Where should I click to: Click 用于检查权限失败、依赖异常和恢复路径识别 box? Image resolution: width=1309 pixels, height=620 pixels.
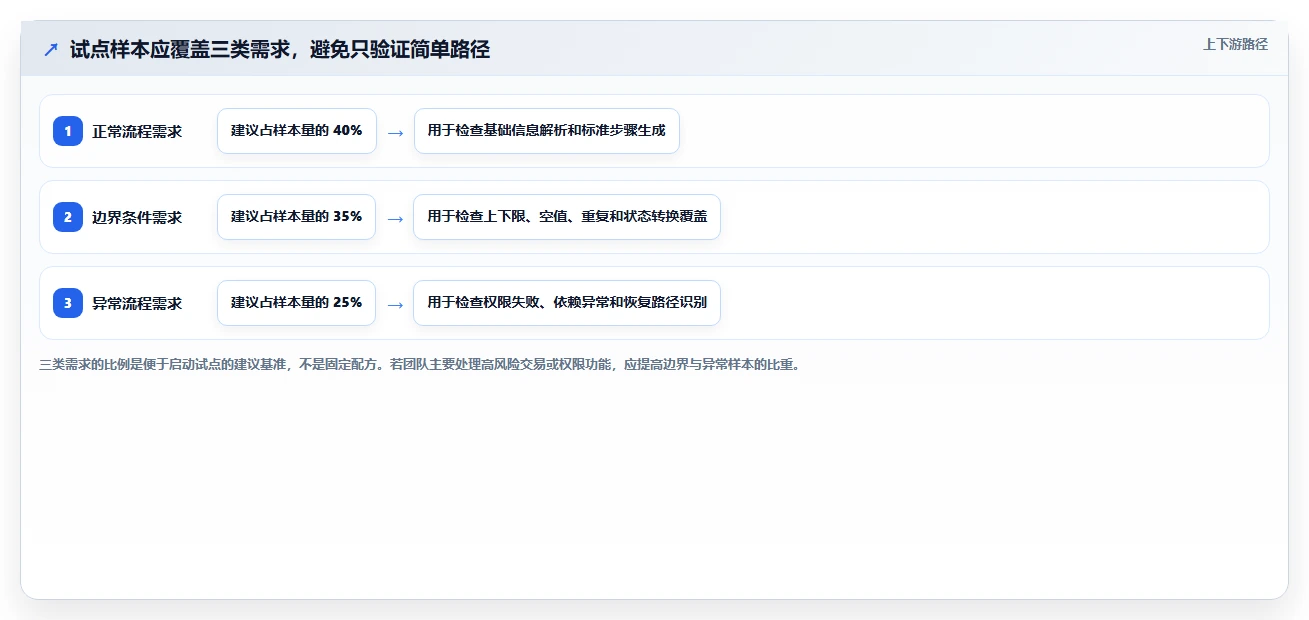click(x=567, y=303)
